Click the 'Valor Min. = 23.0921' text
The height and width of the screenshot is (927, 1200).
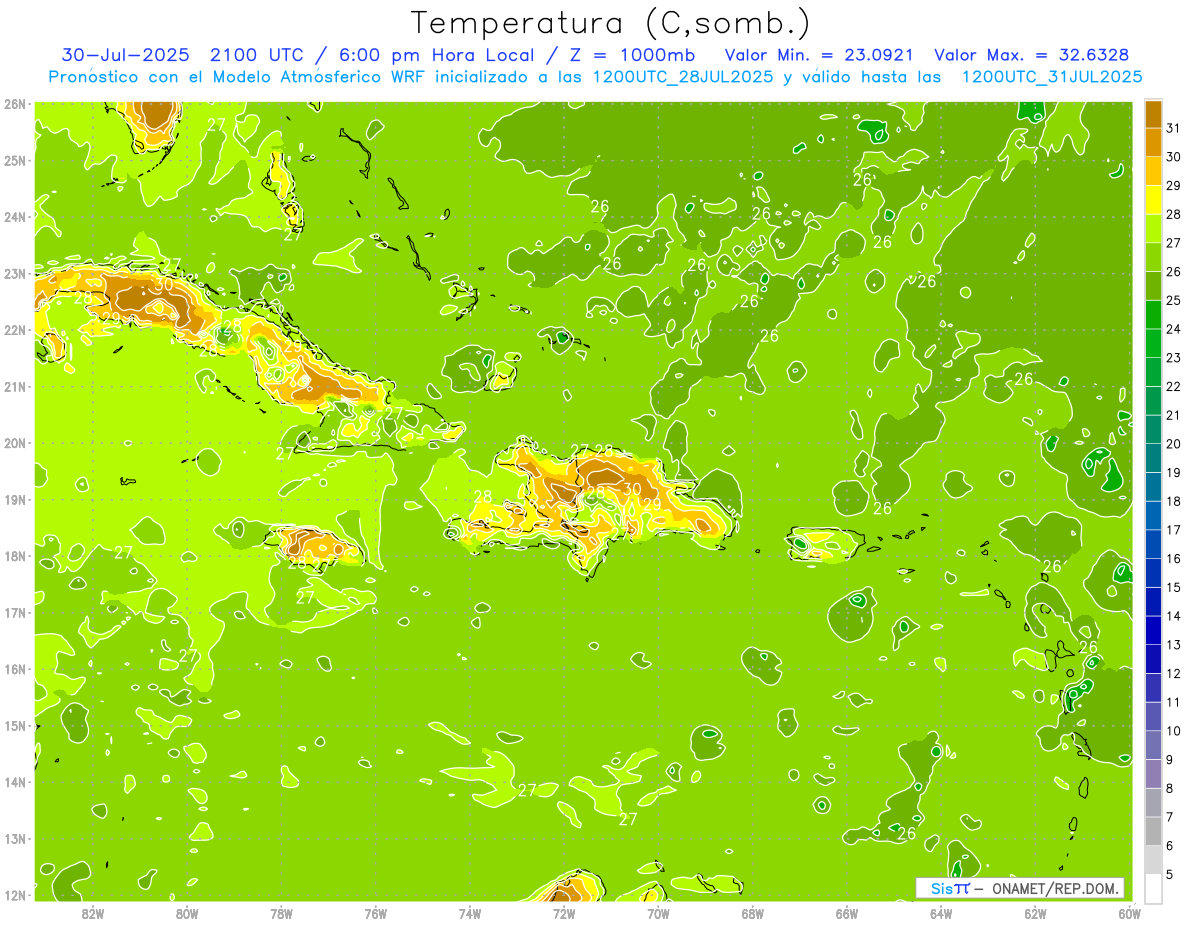(821, 55)
